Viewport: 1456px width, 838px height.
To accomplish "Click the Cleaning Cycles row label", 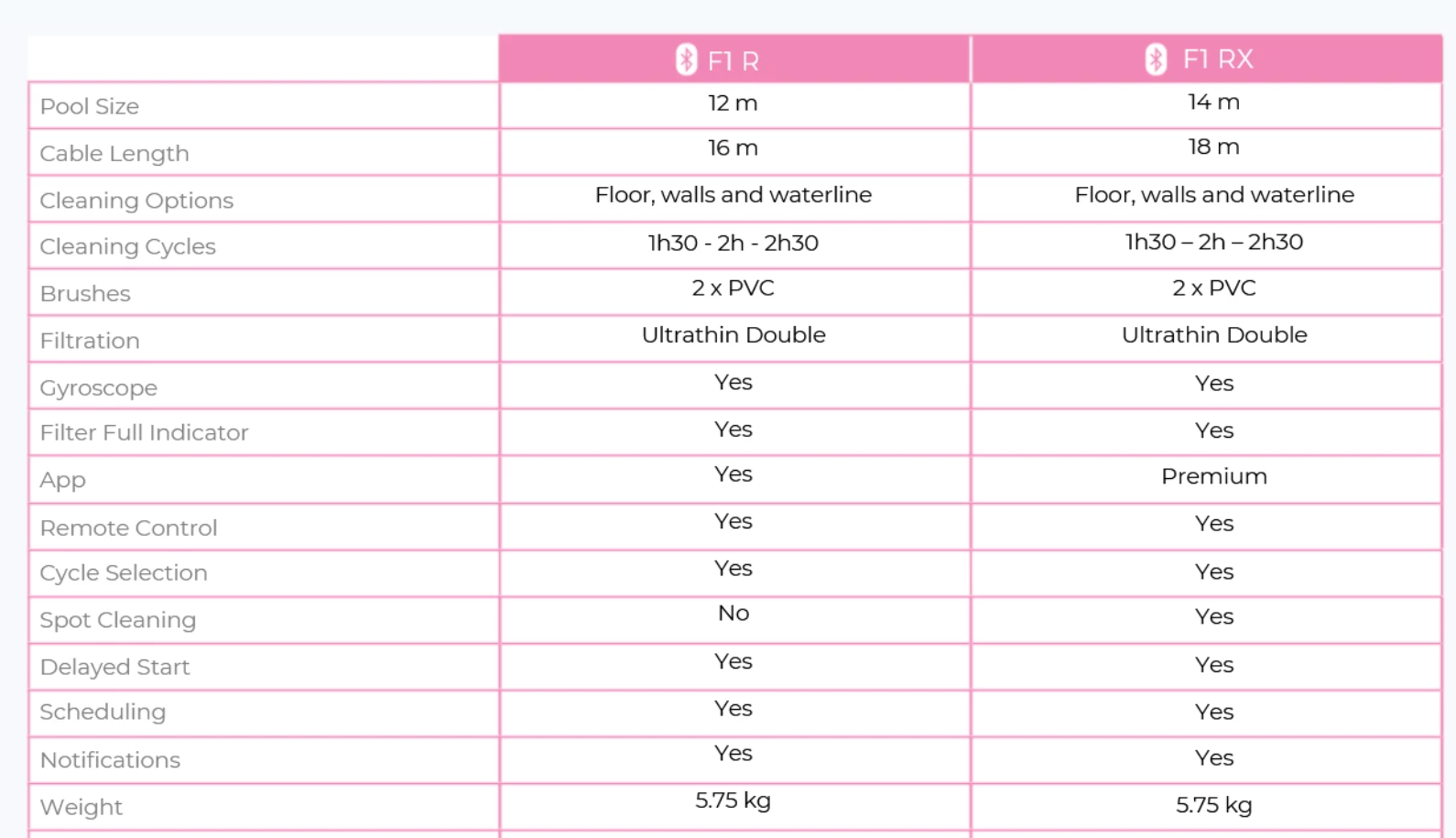I will pos(127,246).
